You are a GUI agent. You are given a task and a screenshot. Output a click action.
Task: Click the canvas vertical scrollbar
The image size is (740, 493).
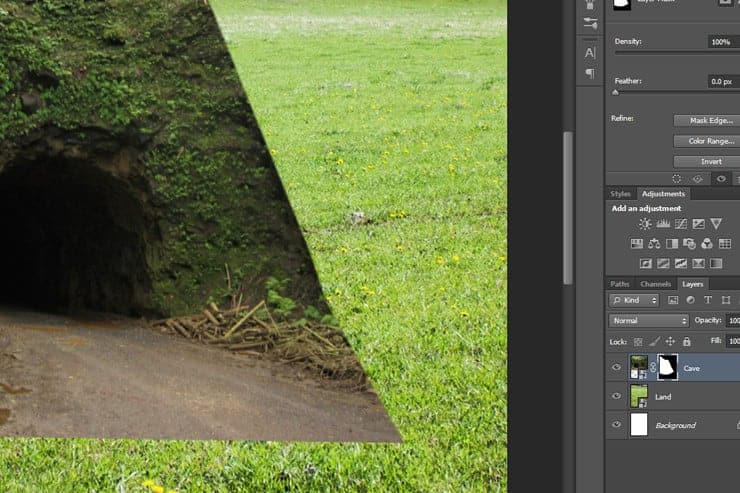568,208
